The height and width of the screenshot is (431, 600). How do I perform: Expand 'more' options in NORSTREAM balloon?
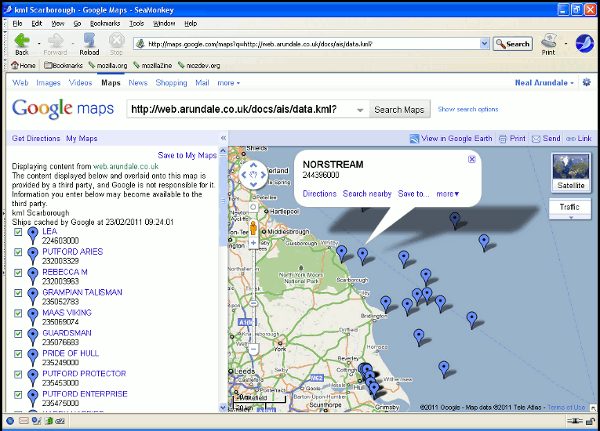447,194
